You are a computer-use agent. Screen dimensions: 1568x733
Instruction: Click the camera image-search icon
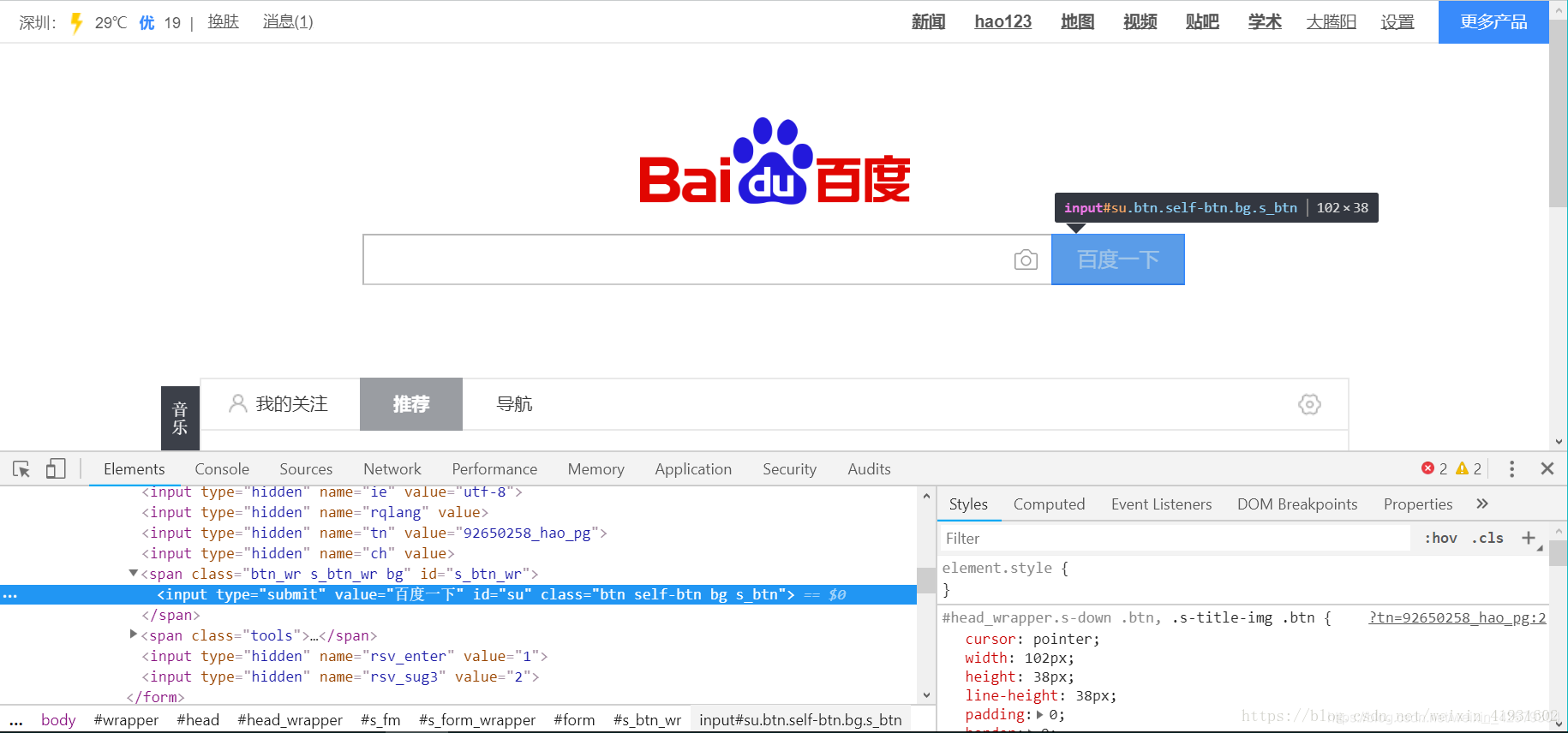pos(1026,259)
